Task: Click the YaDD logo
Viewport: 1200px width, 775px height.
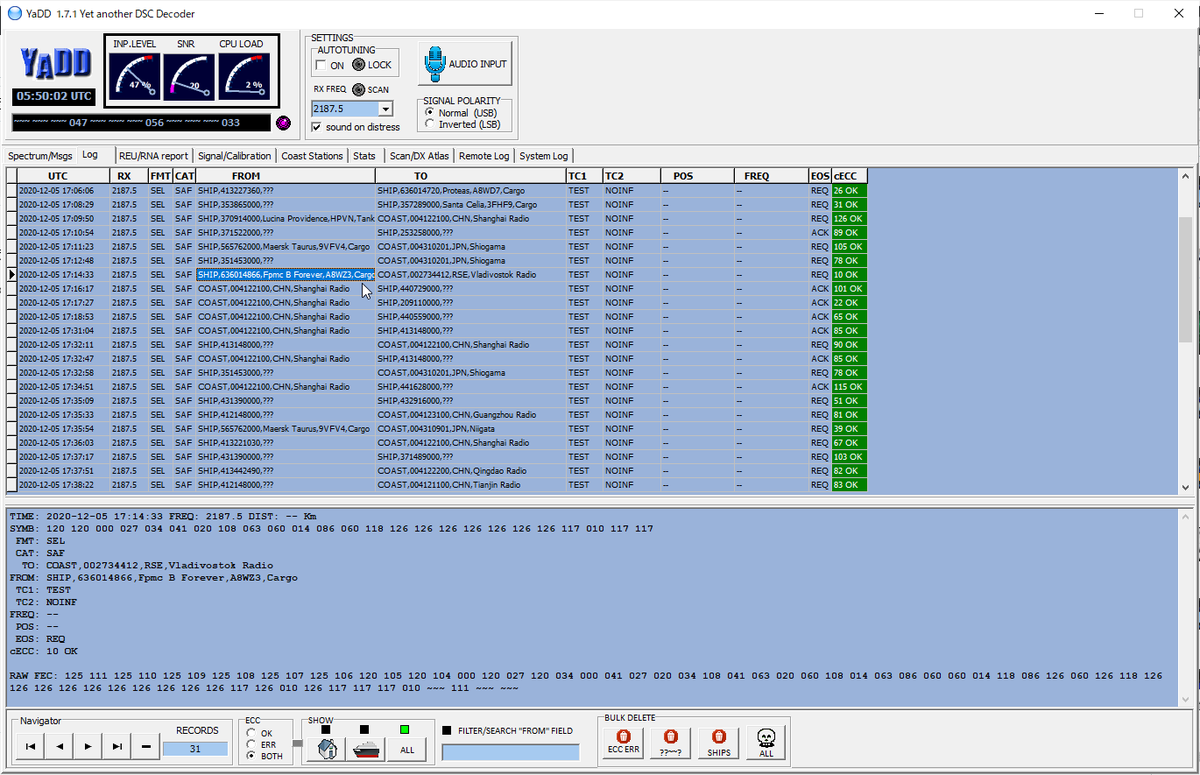Action: click(x=55, y=65)
